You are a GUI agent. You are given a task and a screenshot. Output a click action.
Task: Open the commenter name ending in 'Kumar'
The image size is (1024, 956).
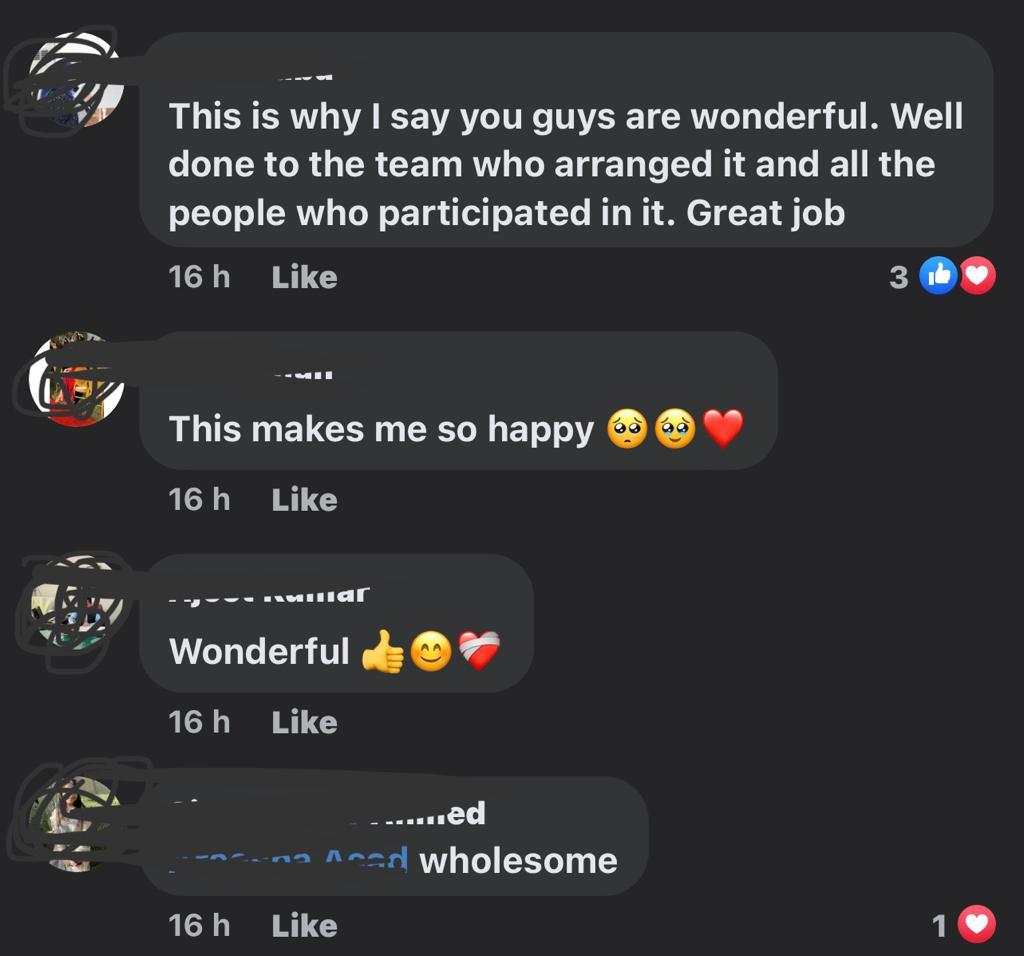[269, 593]
